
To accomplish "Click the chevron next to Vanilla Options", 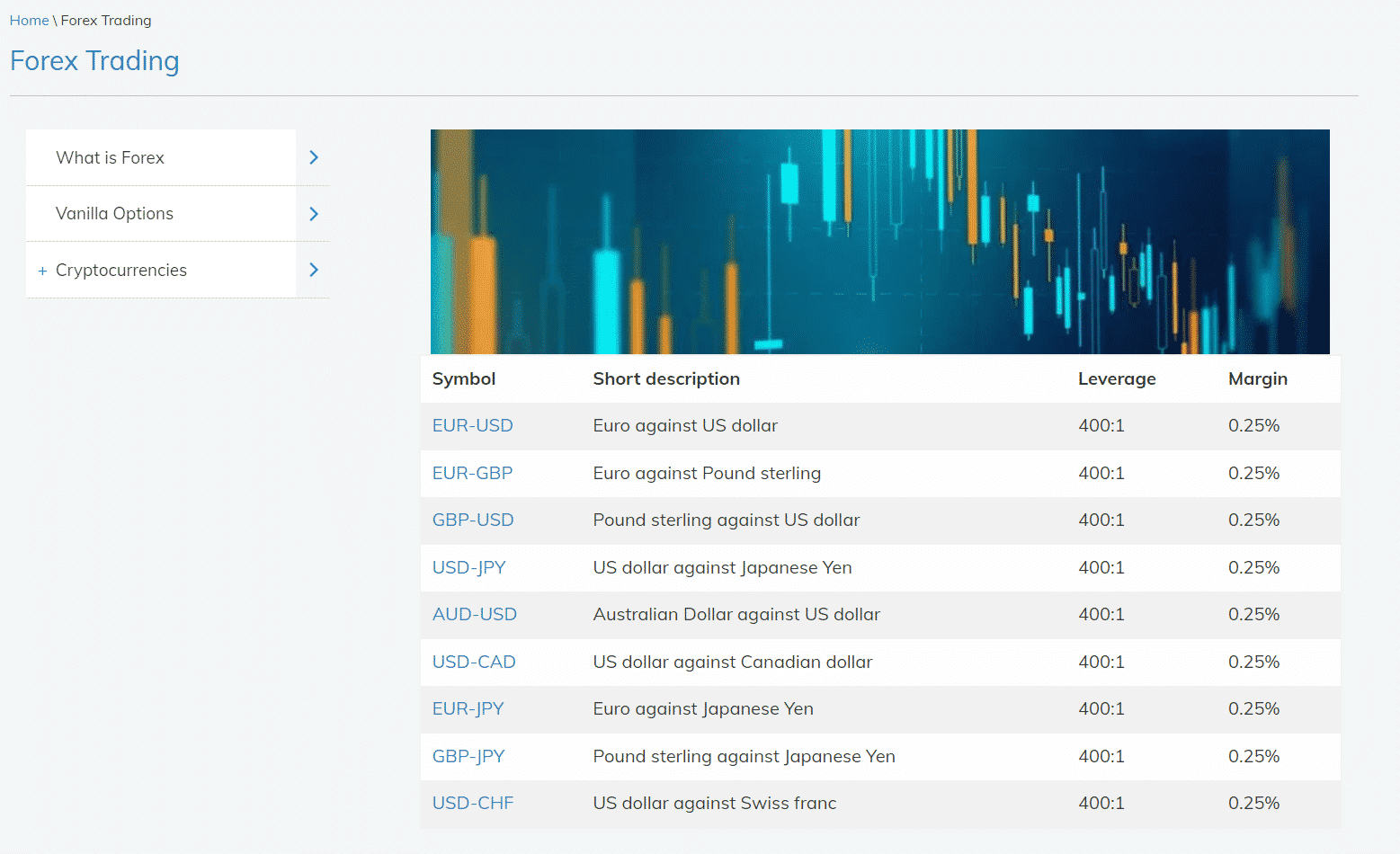I will [314, 214].
